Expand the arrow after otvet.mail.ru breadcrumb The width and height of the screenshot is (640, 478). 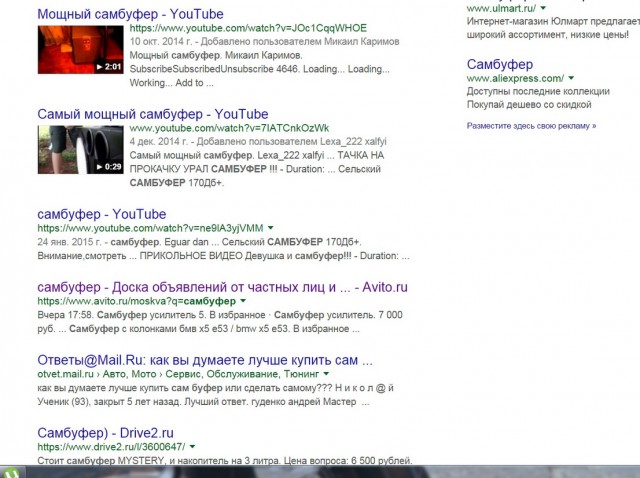pos(326,374)
